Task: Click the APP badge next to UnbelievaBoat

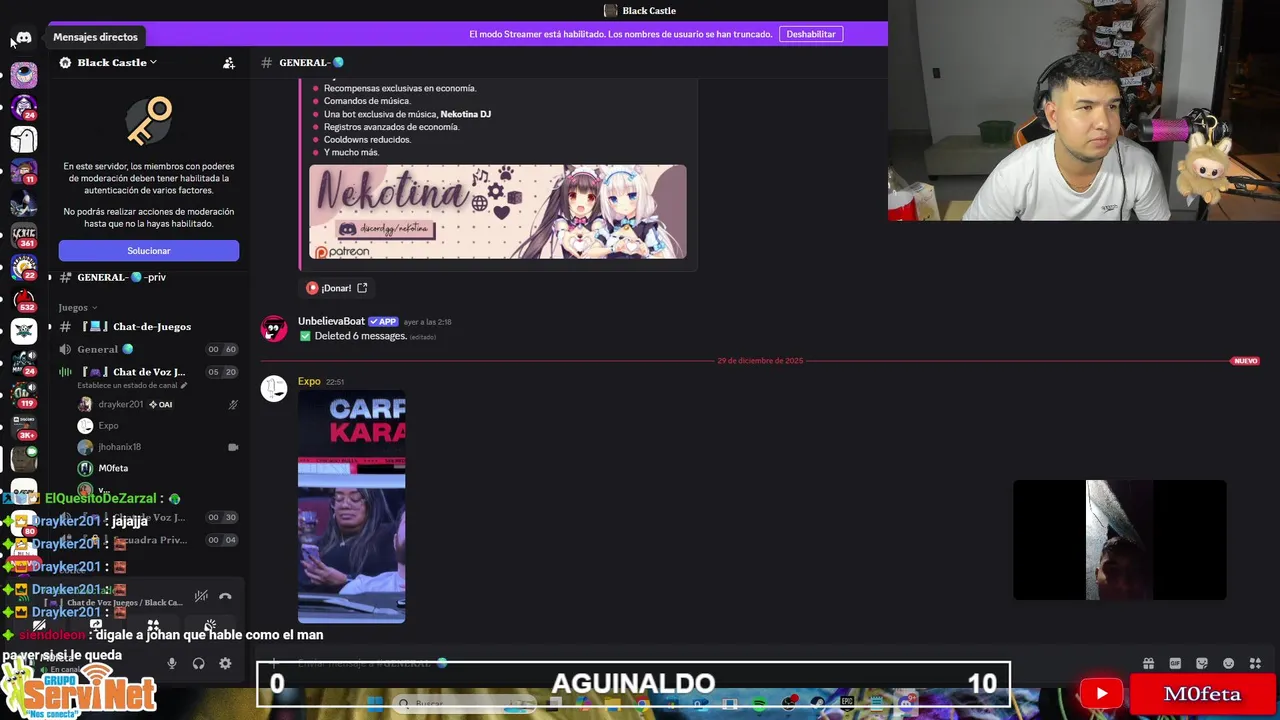Action: [x=383, y=322]
